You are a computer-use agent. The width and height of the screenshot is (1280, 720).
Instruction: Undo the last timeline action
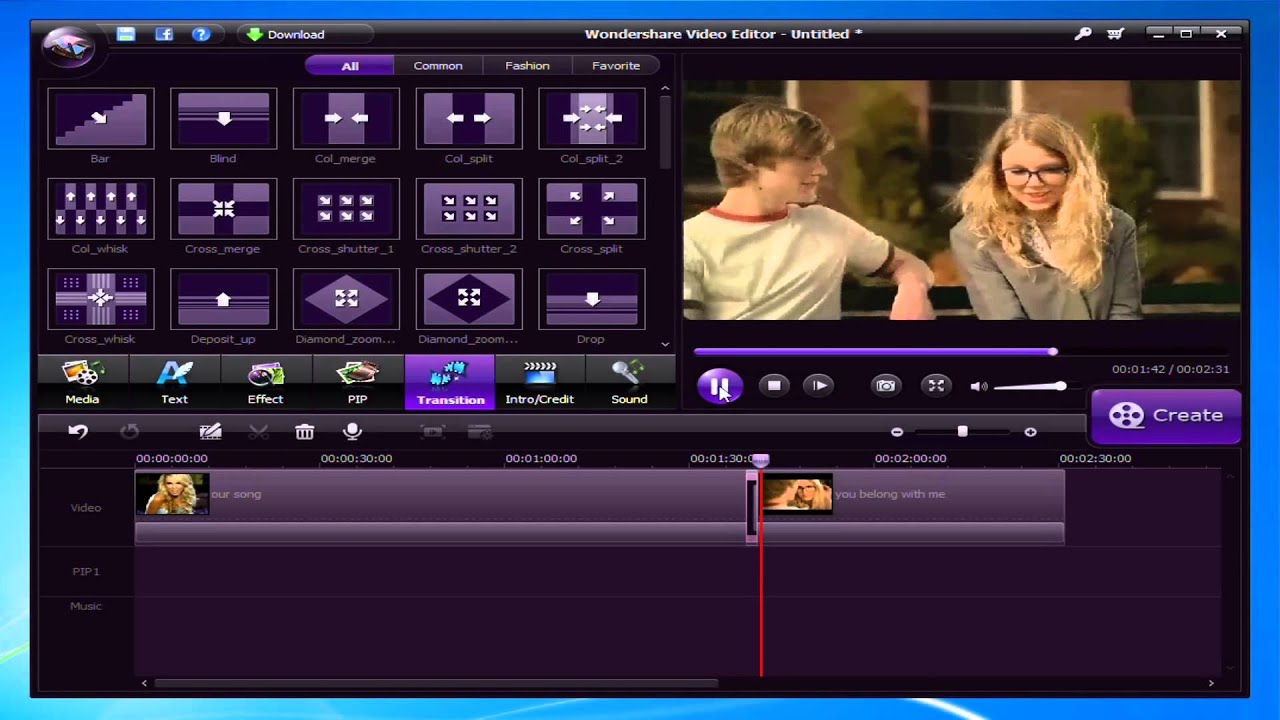[78, 431]
